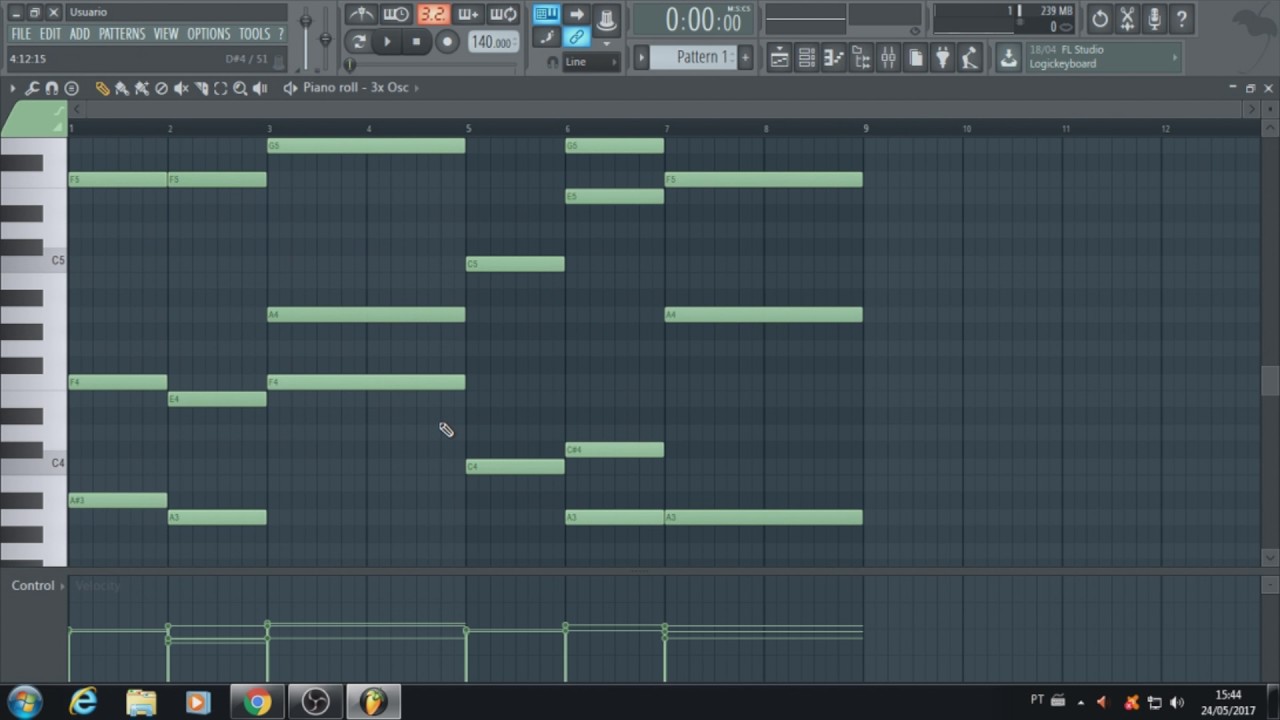This screenshot has width=1280, height=720.
Task: Open the Mixer view
Action: 888,58
